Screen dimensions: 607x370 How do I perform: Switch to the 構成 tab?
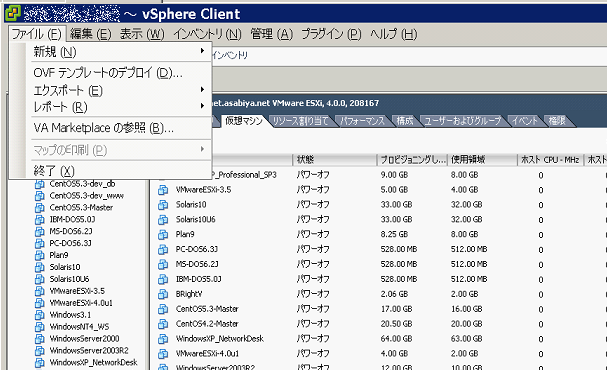(x=405, y=121)
